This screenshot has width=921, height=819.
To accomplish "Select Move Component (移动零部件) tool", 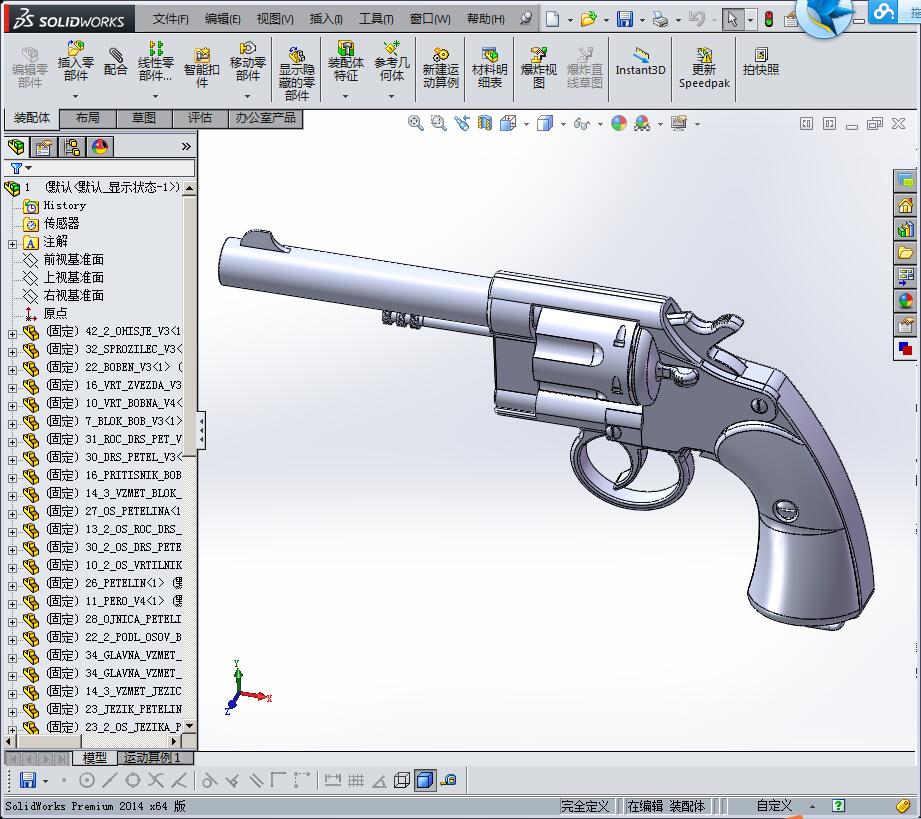I will (x=247, y=63).
